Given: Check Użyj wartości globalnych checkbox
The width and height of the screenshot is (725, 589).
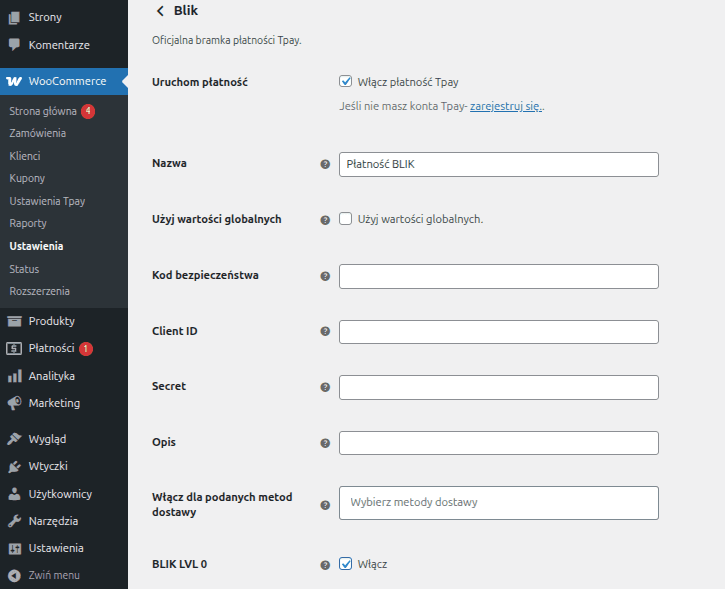Looking at the screenshot, I should pos(346,219).
